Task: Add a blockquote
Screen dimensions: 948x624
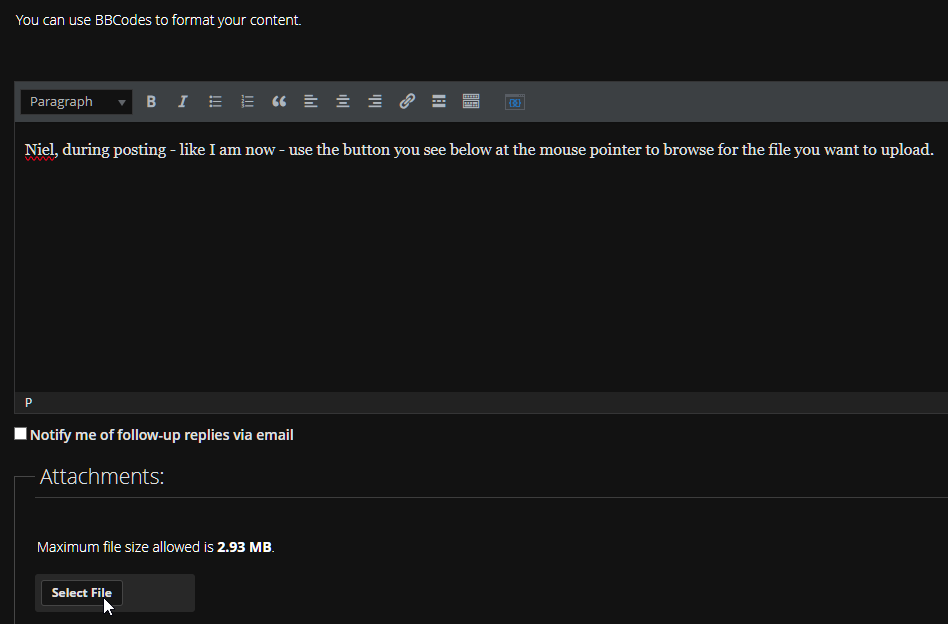Action: (279, 102)
